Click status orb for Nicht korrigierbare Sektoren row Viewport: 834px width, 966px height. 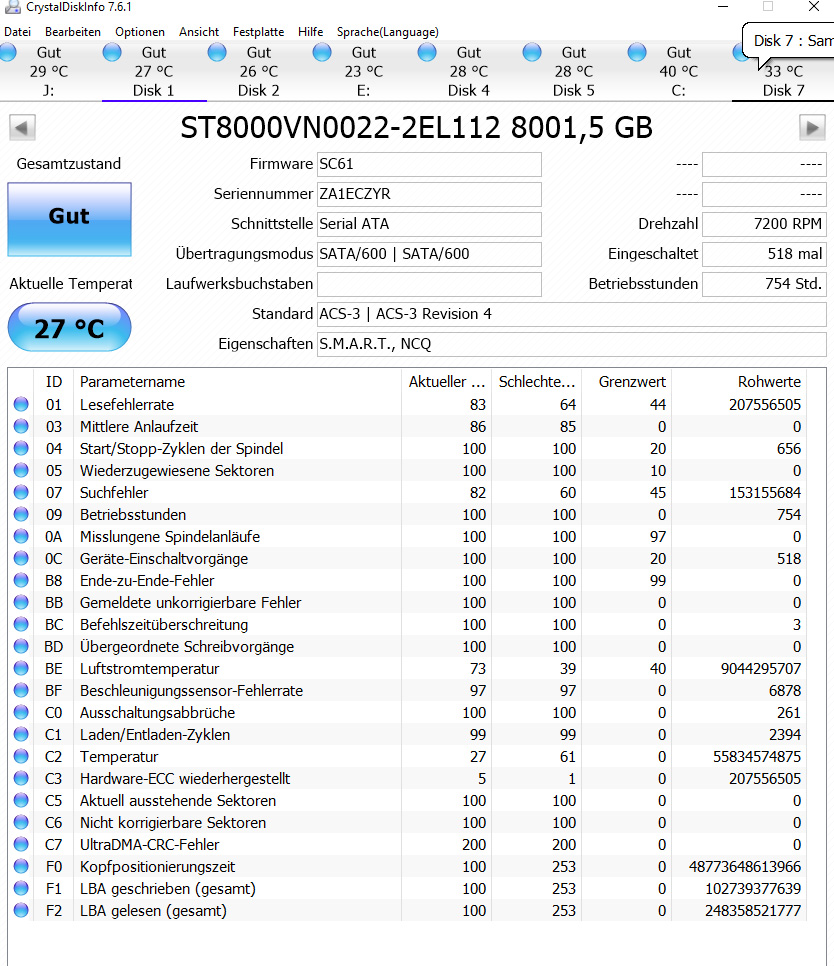point(21,822)
